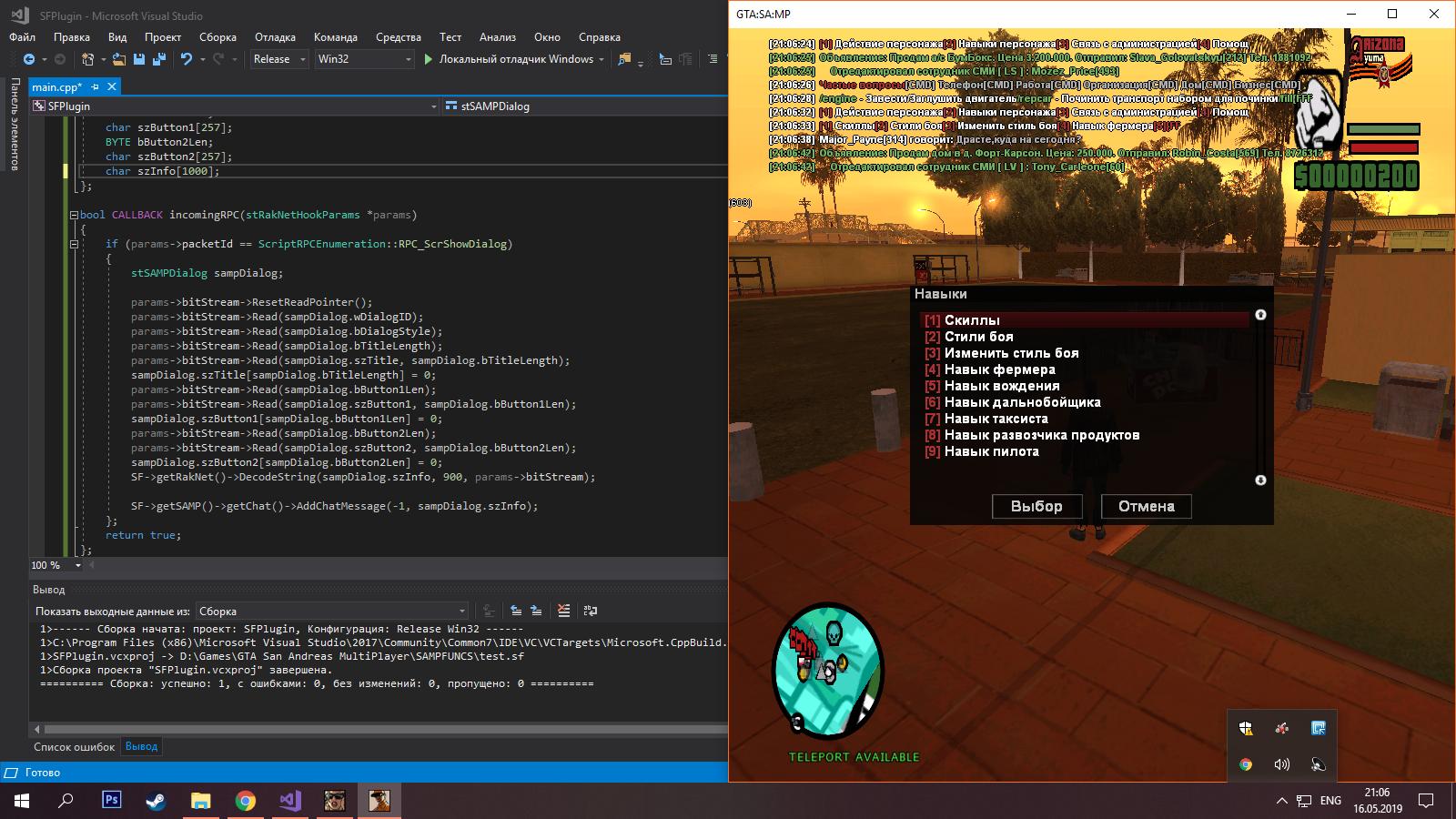Switch to the Список ошибок tab
This screenshot has width=1456, height=819.
pos(74,746)
